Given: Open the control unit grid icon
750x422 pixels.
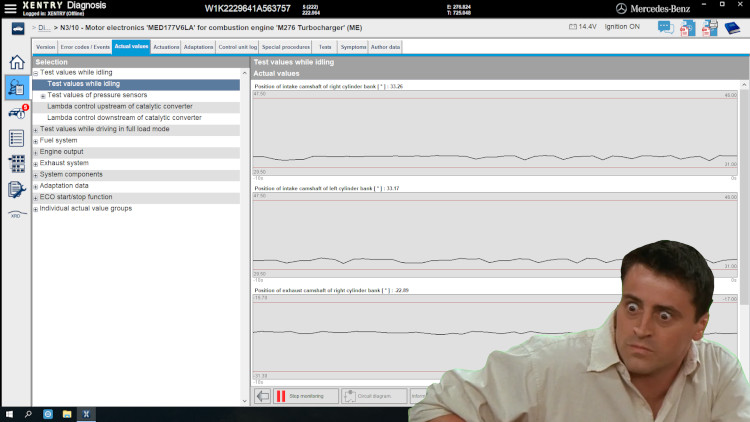Looking at the screenshot, I should [x=16, y=163].
